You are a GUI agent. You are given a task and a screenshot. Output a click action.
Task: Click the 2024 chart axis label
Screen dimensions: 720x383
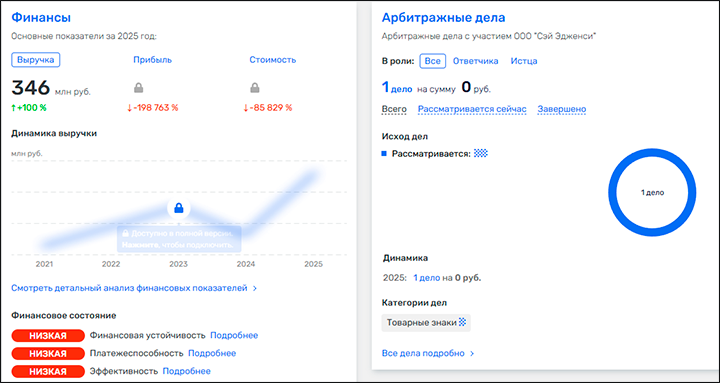[x=246, y=264]
